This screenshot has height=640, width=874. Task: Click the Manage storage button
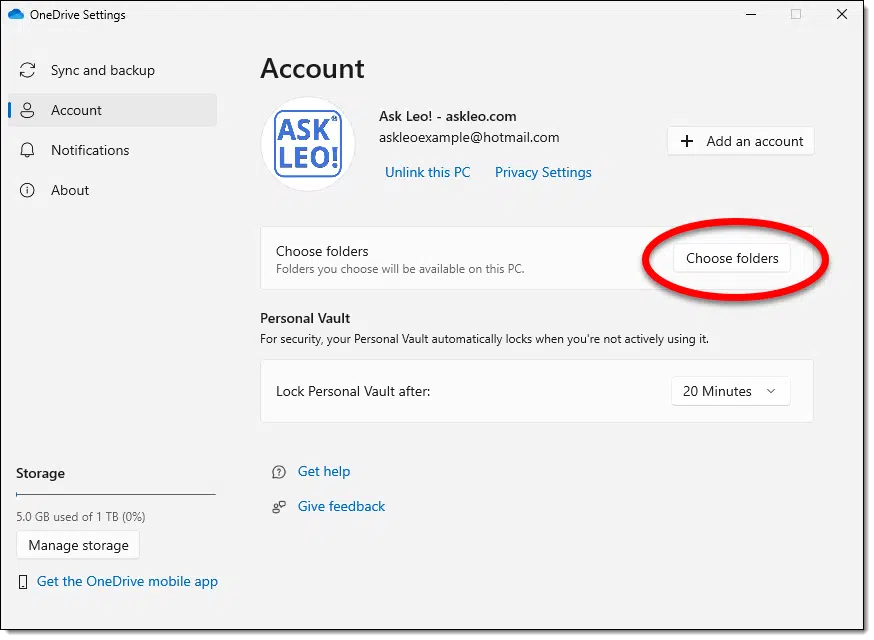pos(78,545)
